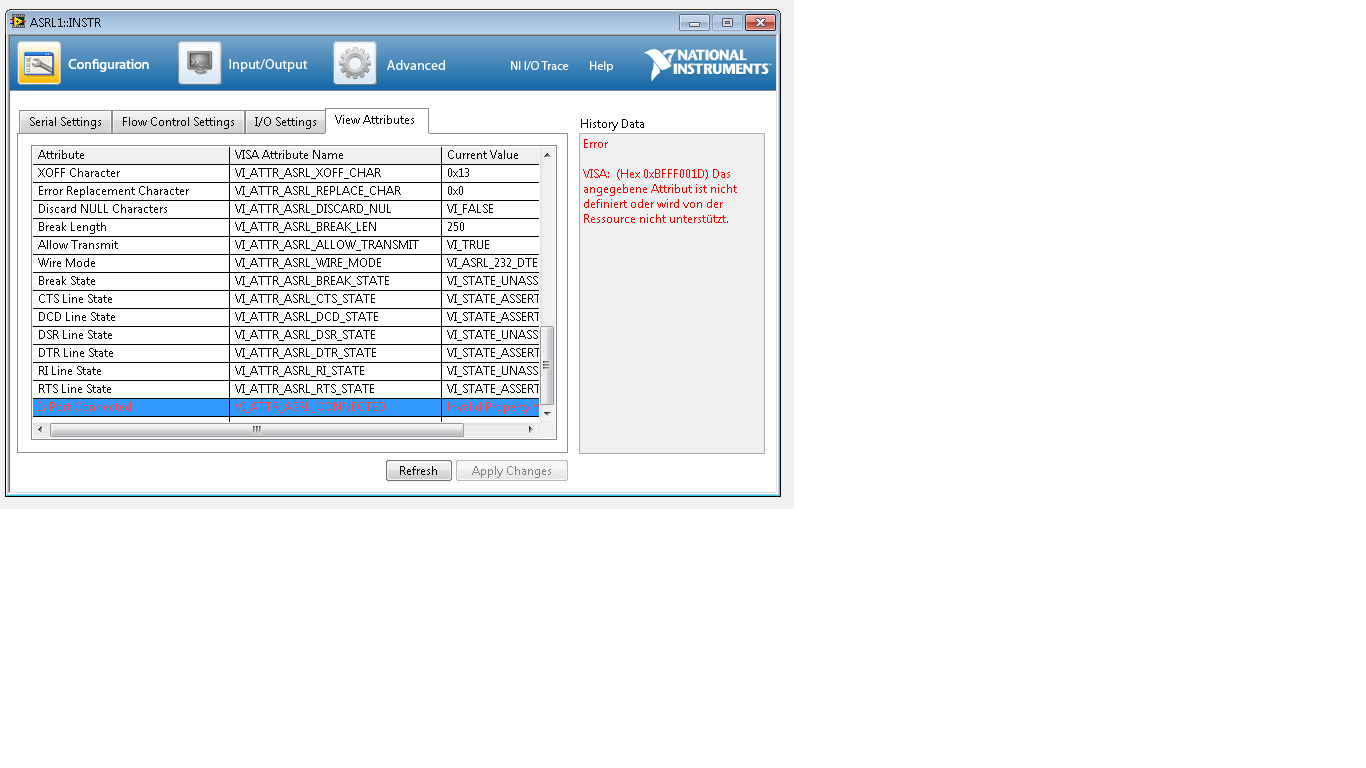The height and width of the screenshot is (768, 1366).
Task: Select the View Attributes tab
Action: pos(376,120)
